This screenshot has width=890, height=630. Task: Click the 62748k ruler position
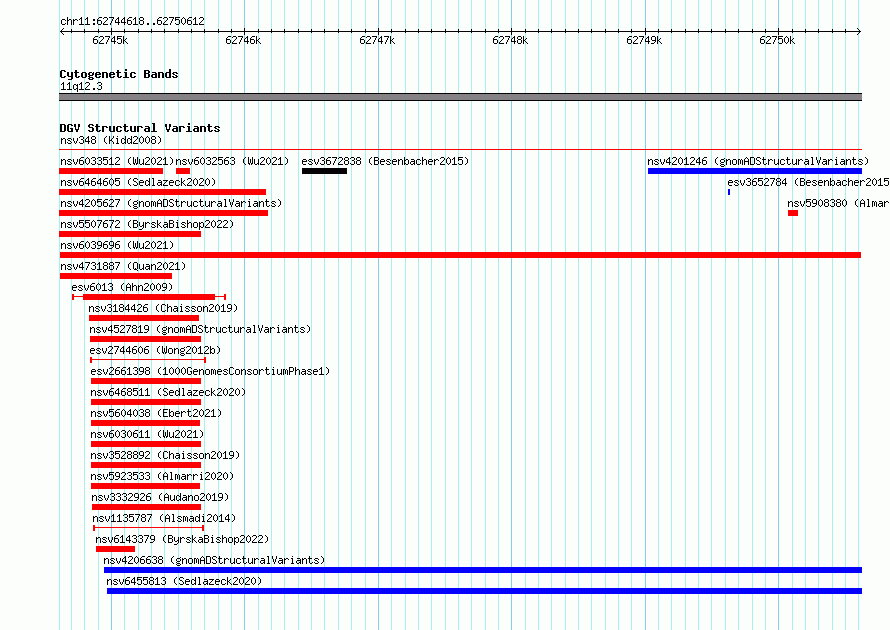510,40
